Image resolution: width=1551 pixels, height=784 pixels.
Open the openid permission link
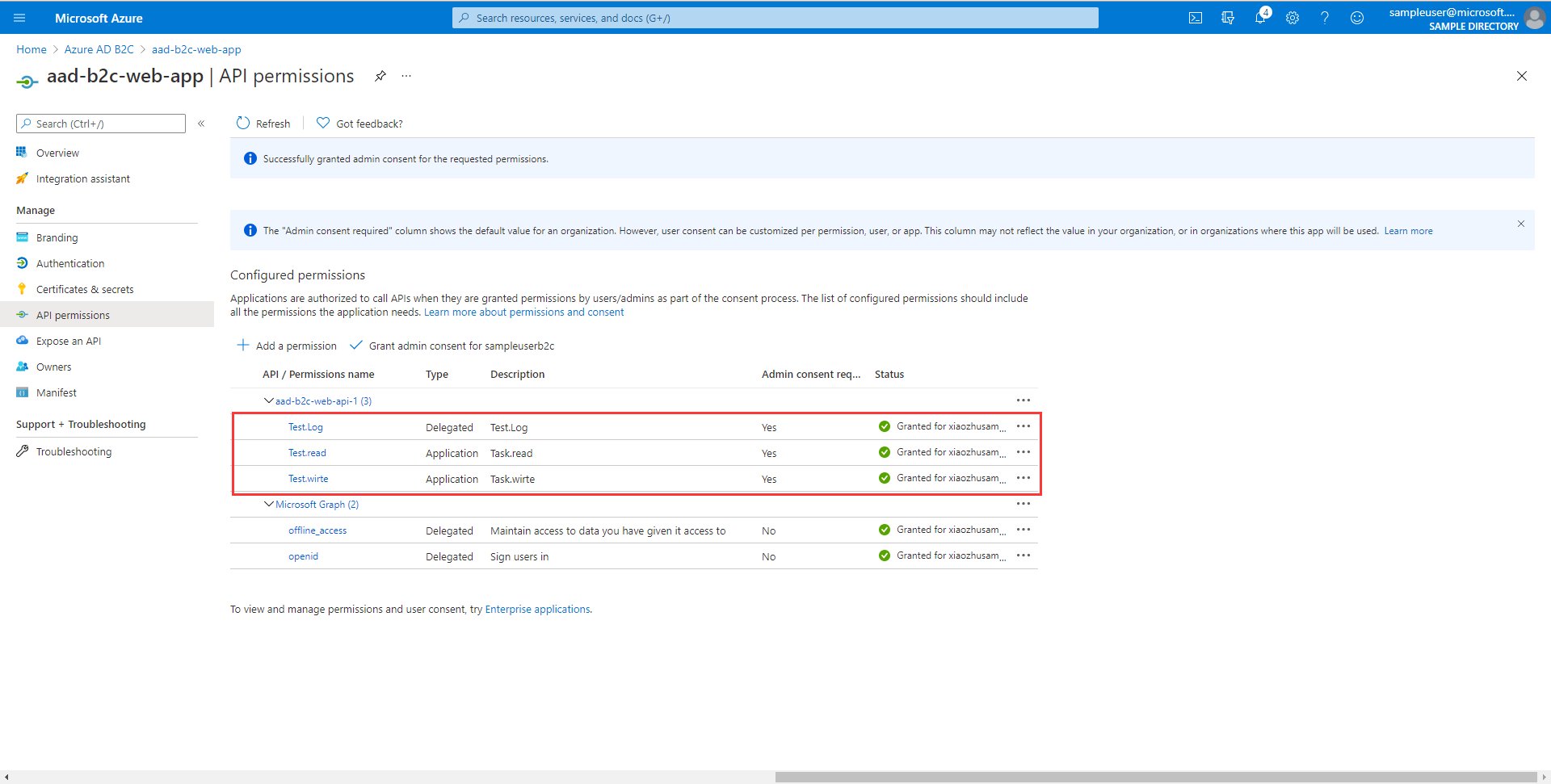[303, 556]
